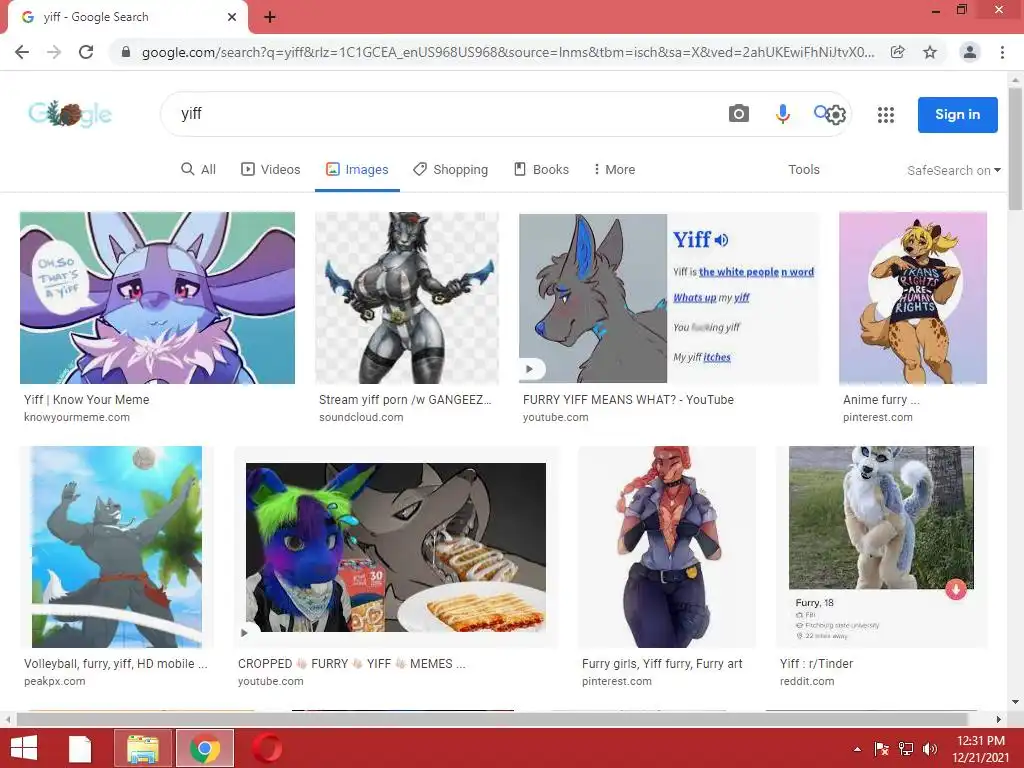Open search settings gear icon
The image size is (1024, 768).
[x=836, y=115]
